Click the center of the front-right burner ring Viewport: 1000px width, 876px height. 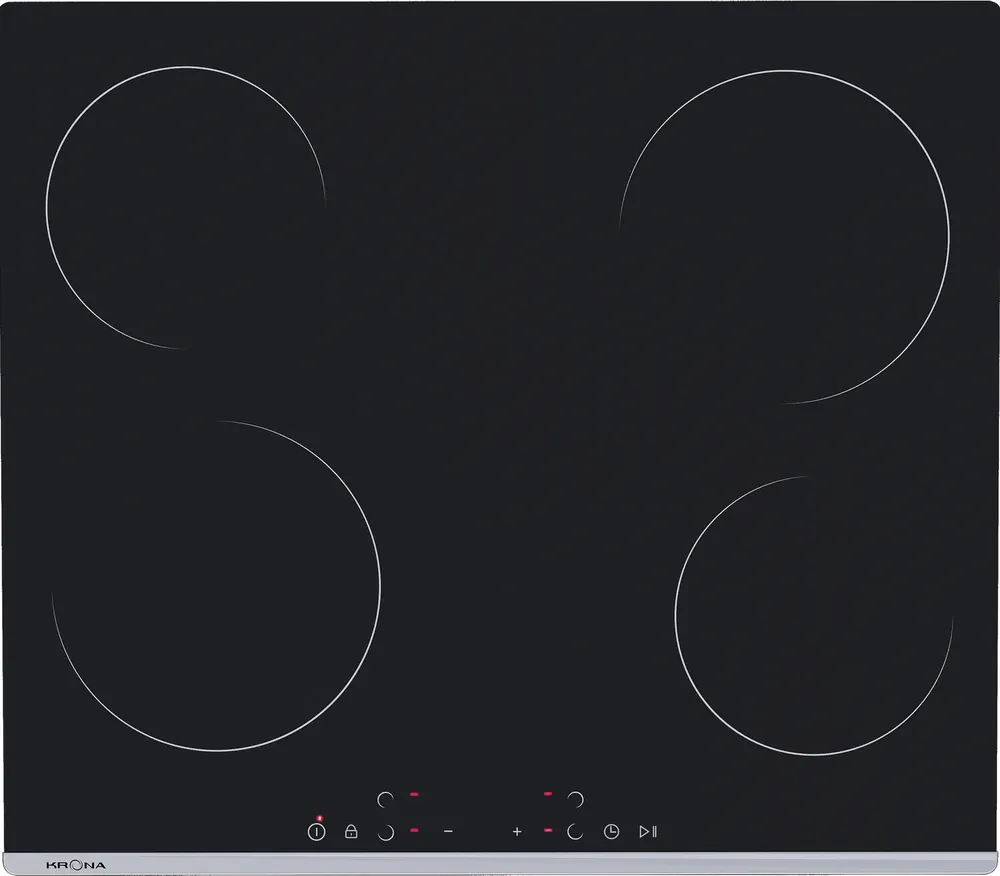tap(814, 615)
